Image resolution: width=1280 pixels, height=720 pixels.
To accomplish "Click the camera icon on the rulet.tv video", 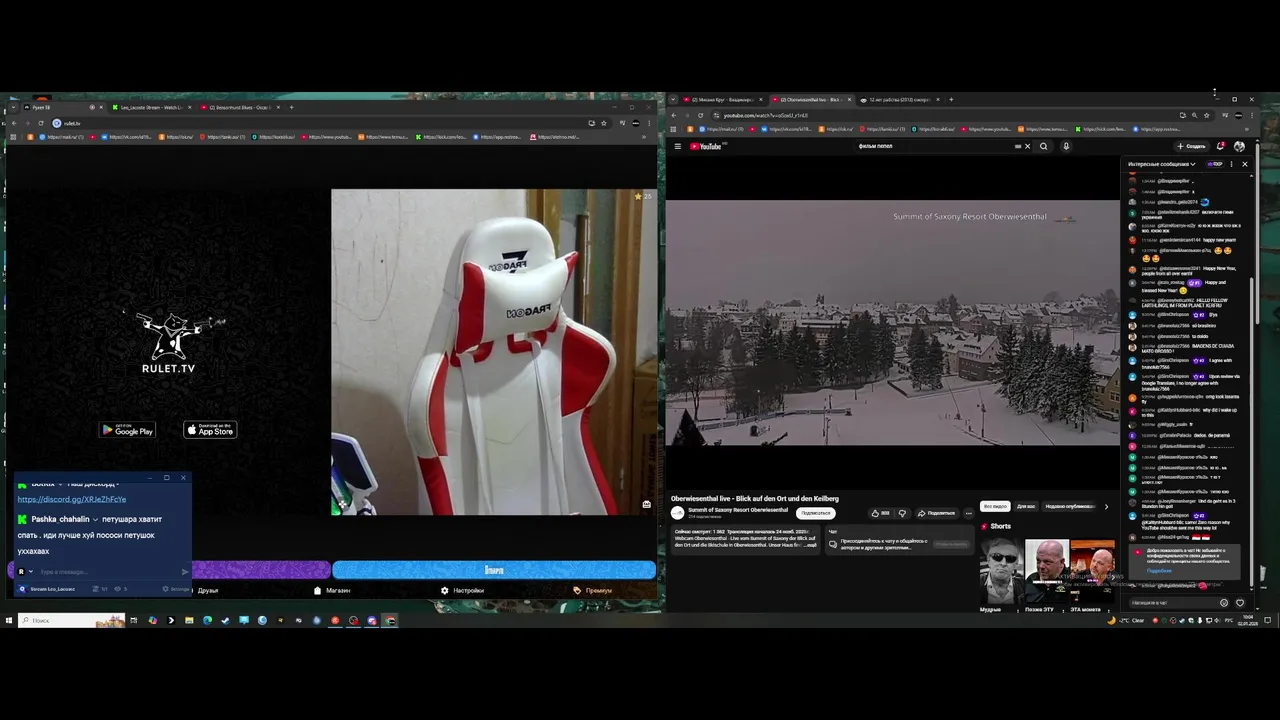I will pyautogui.click(x=647, y=504).
